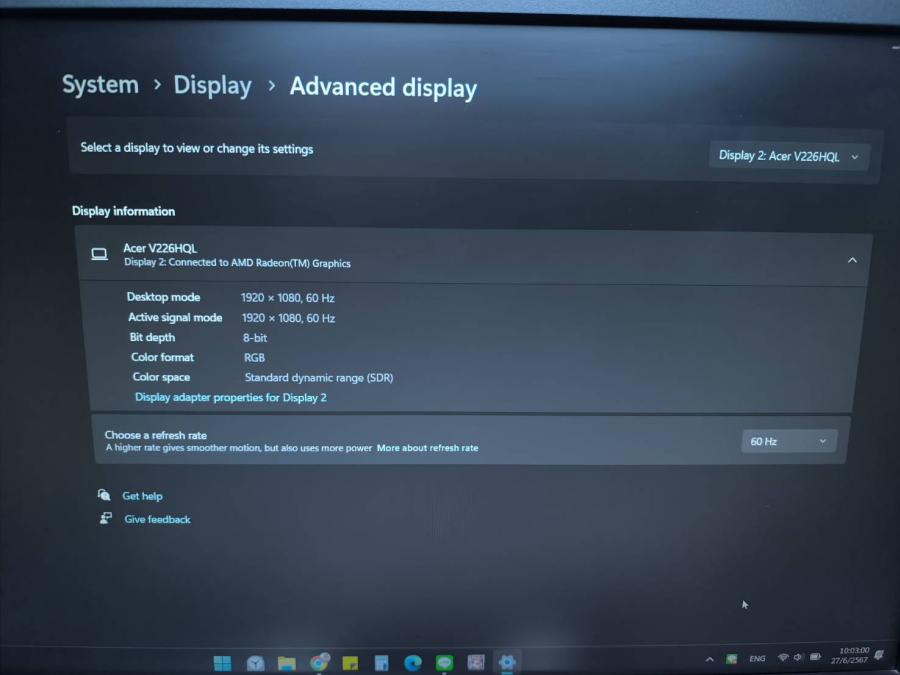The width and height of the screenshot is (900, 675).
Task: Open the blue calculator-like taskbar app
Action: click(381, 663)
